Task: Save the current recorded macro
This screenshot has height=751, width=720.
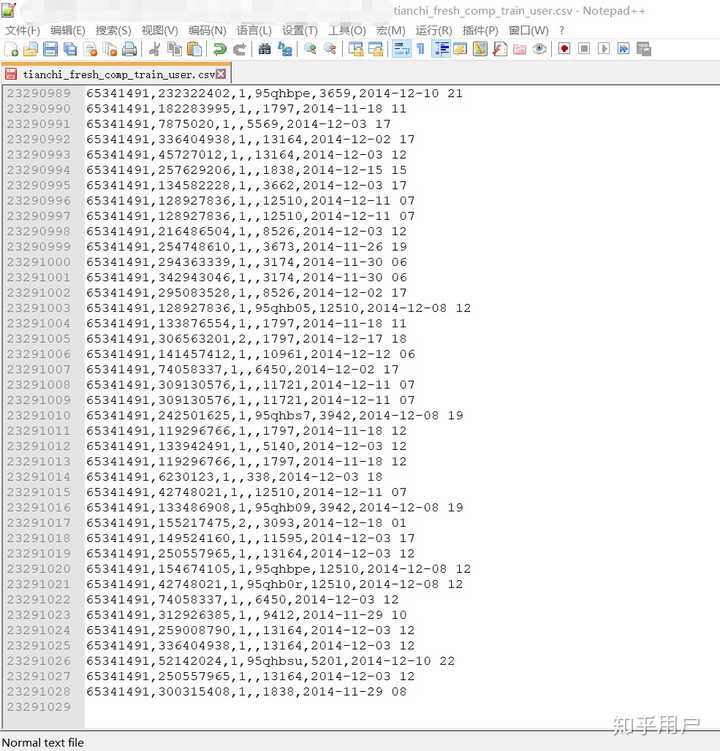Action: [643, 49]
